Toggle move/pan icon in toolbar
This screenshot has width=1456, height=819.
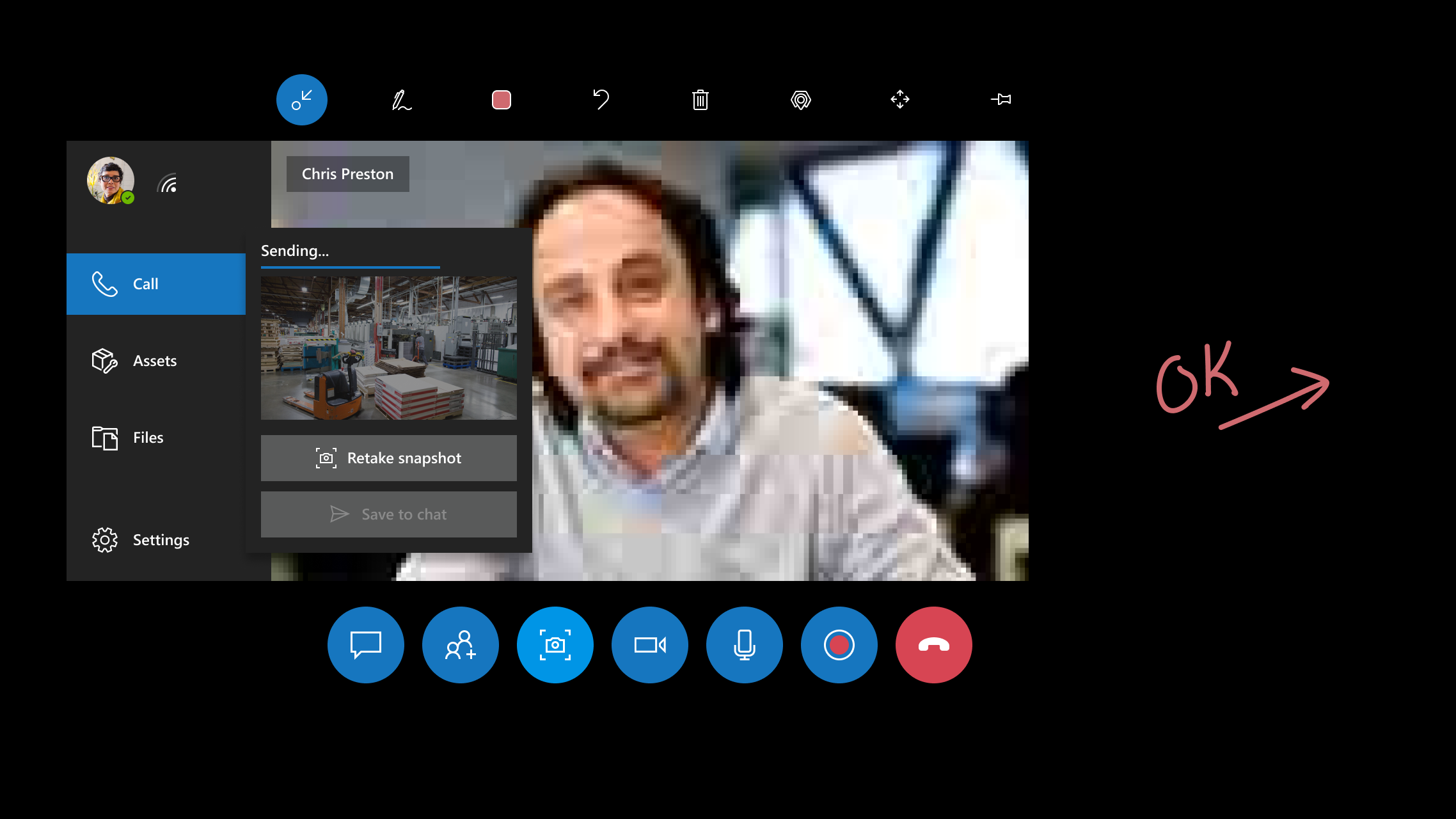900,100
